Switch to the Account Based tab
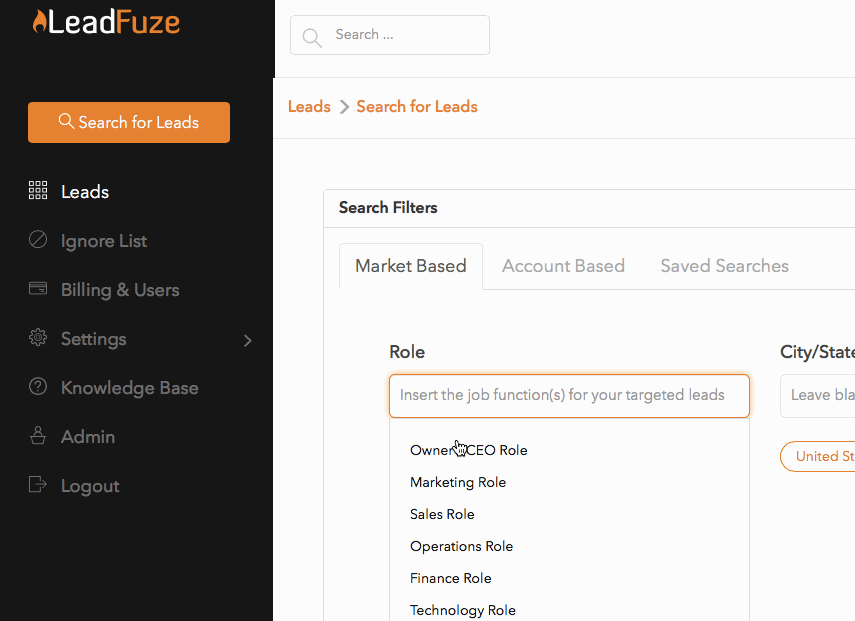The height and width of the screenshot is (621, 855). [563, 266]
